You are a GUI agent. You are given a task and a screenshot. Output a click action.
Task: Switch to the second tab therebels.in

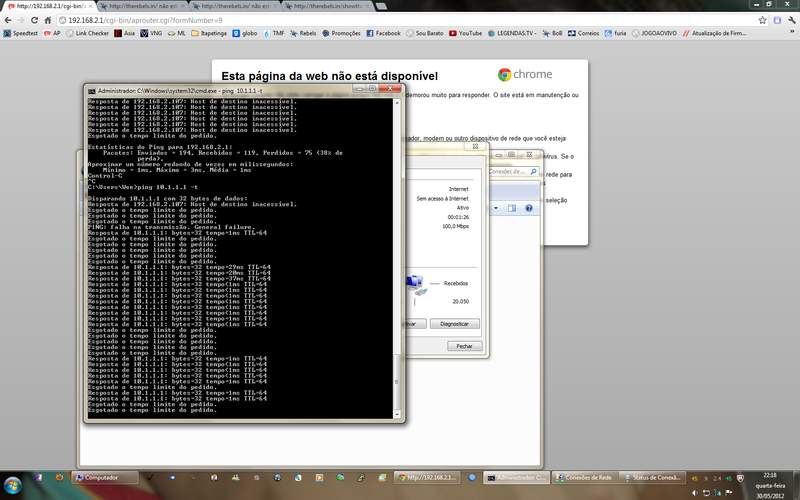(x=141, y=6)
